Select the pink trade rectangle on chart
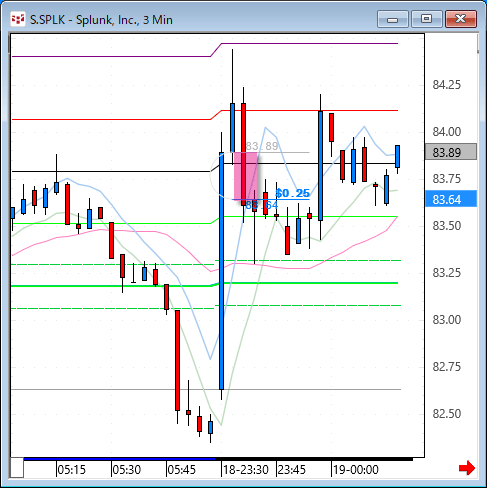 click(x=246, y=176)
